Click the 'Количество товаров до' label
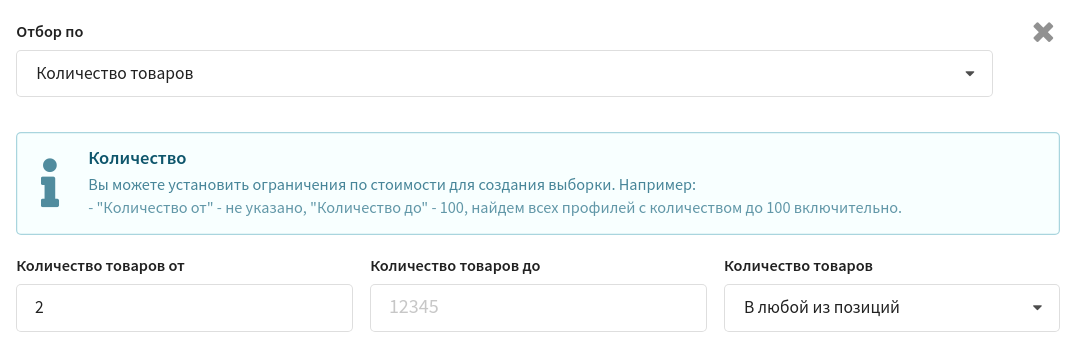This screenshot has height=364, width=1075. (455, 267)
